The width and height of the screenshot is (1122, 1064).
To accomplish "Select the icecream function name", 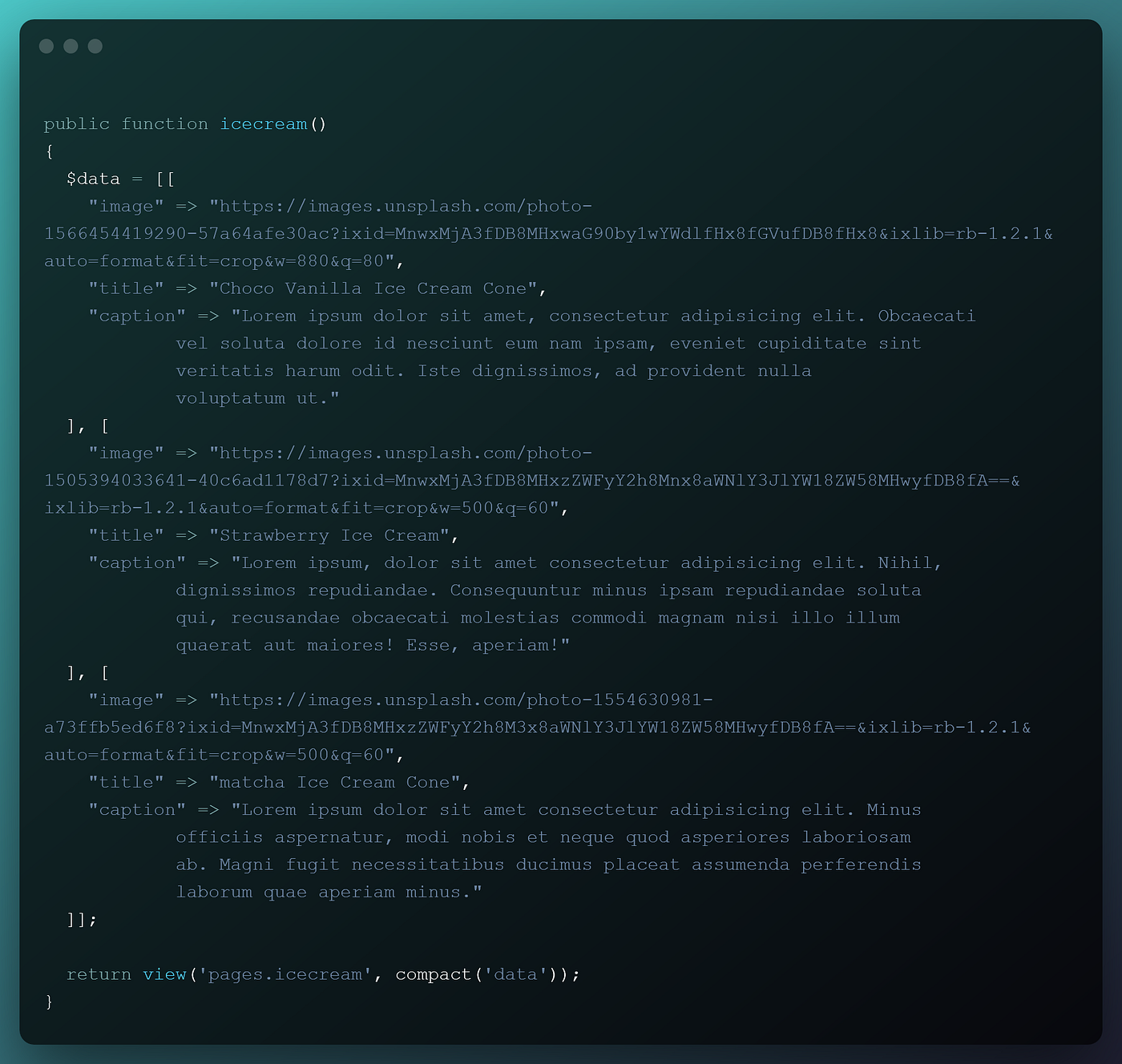I will point(263,123).
